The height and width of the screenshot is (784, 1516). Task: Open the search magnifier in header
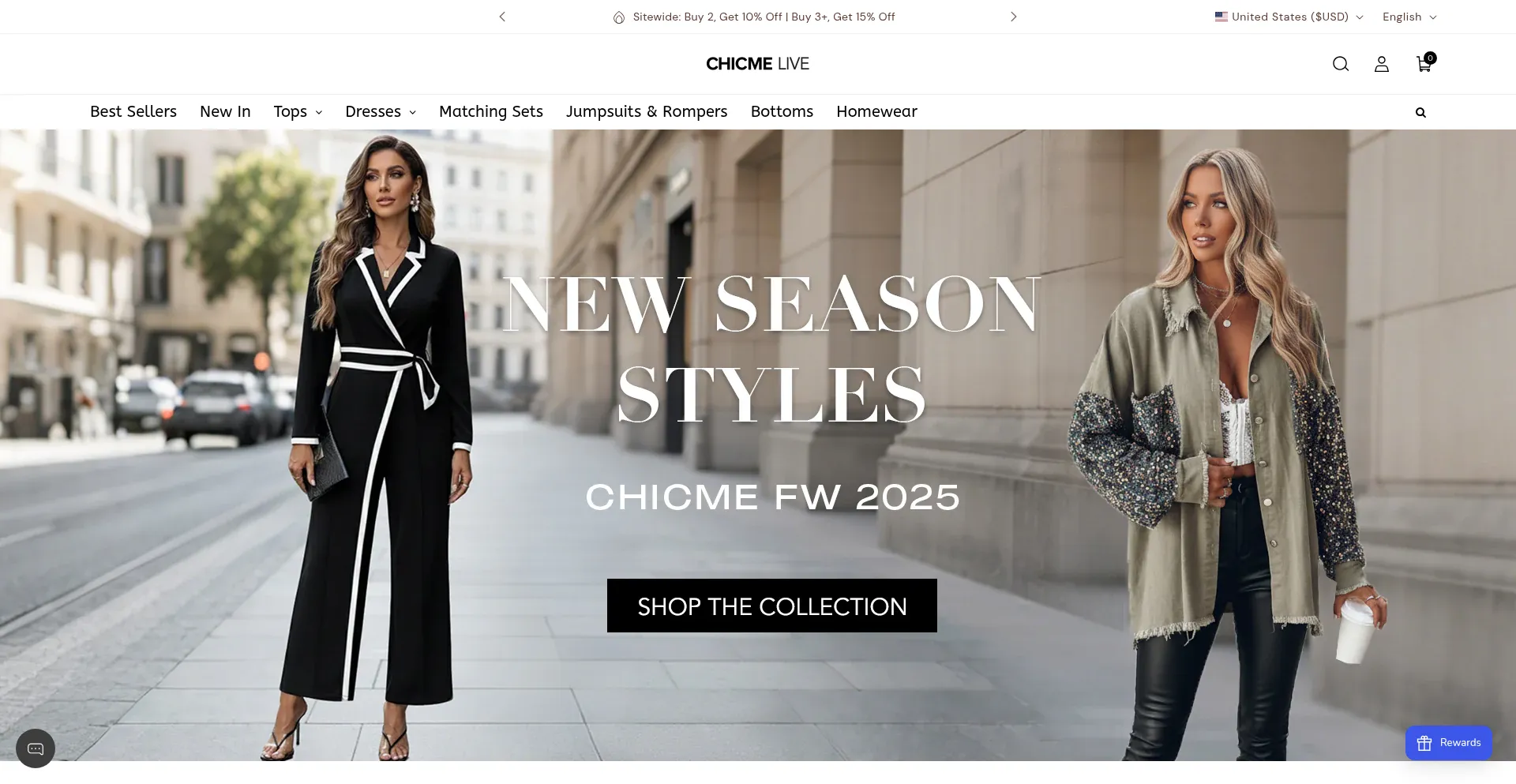1341,64
